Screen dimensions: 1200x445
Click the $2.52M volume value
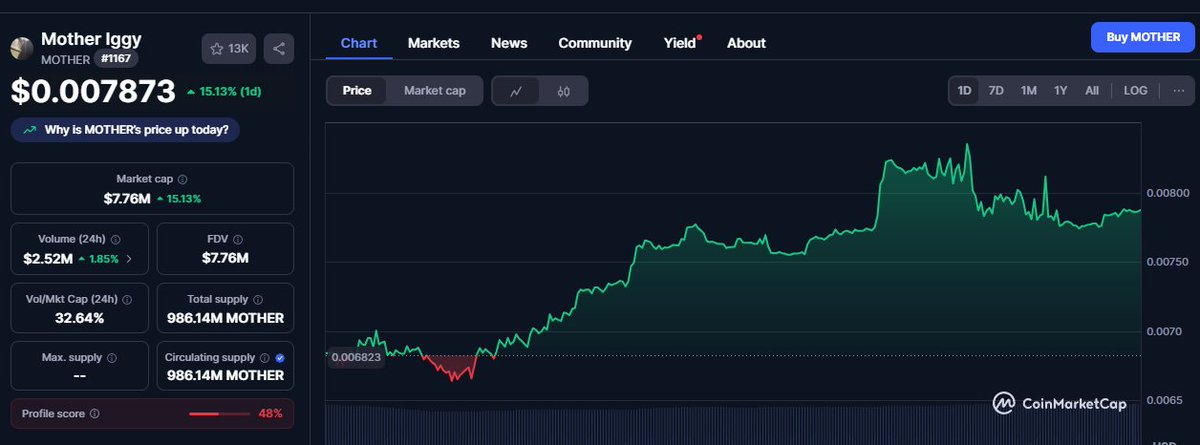48,259
